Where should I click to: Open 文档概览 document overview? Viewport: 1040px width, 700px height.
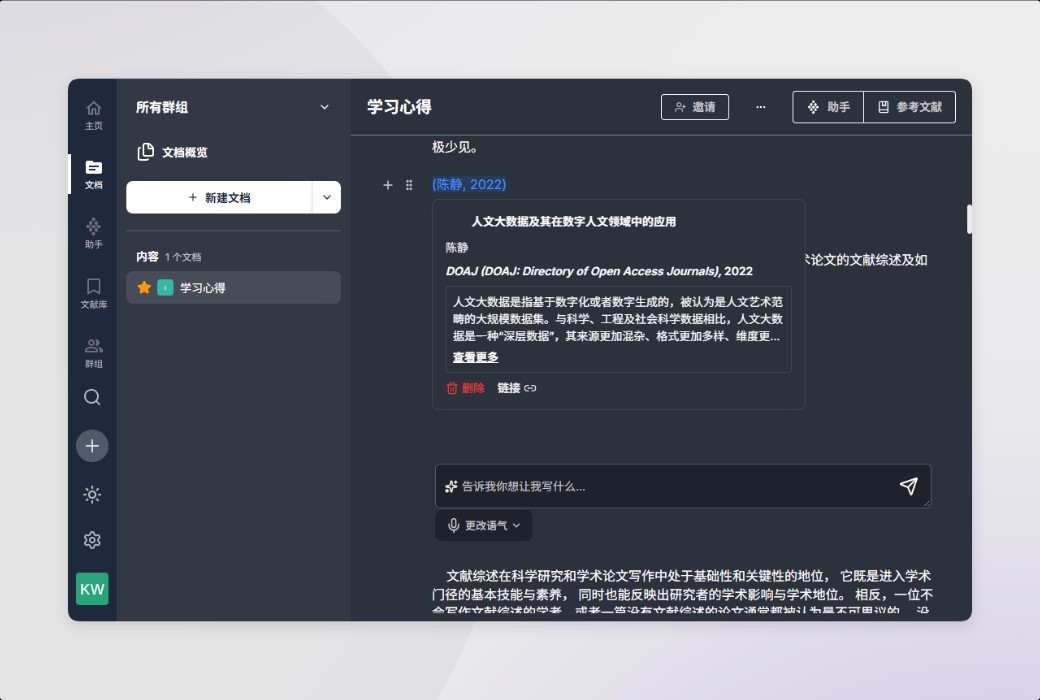point(172,152)
